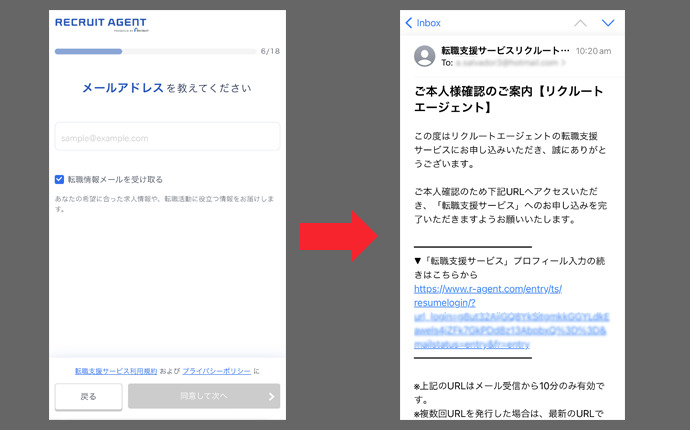Expand the To: recipient details
Viewport: 690px width, 430px height.
coord(503,63)
